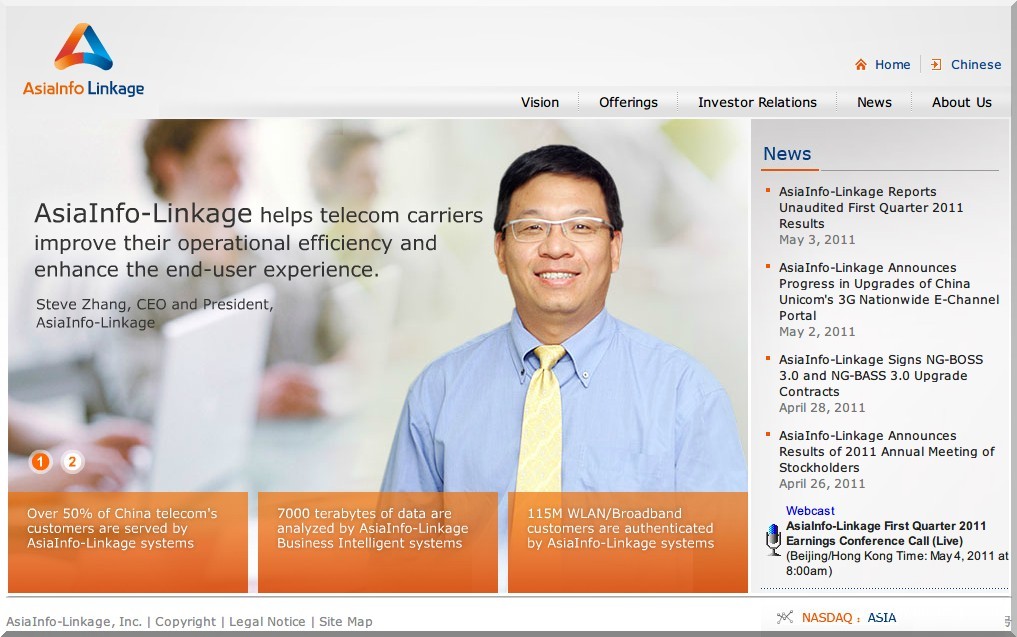Click the Chinese language switch icon

936,65
